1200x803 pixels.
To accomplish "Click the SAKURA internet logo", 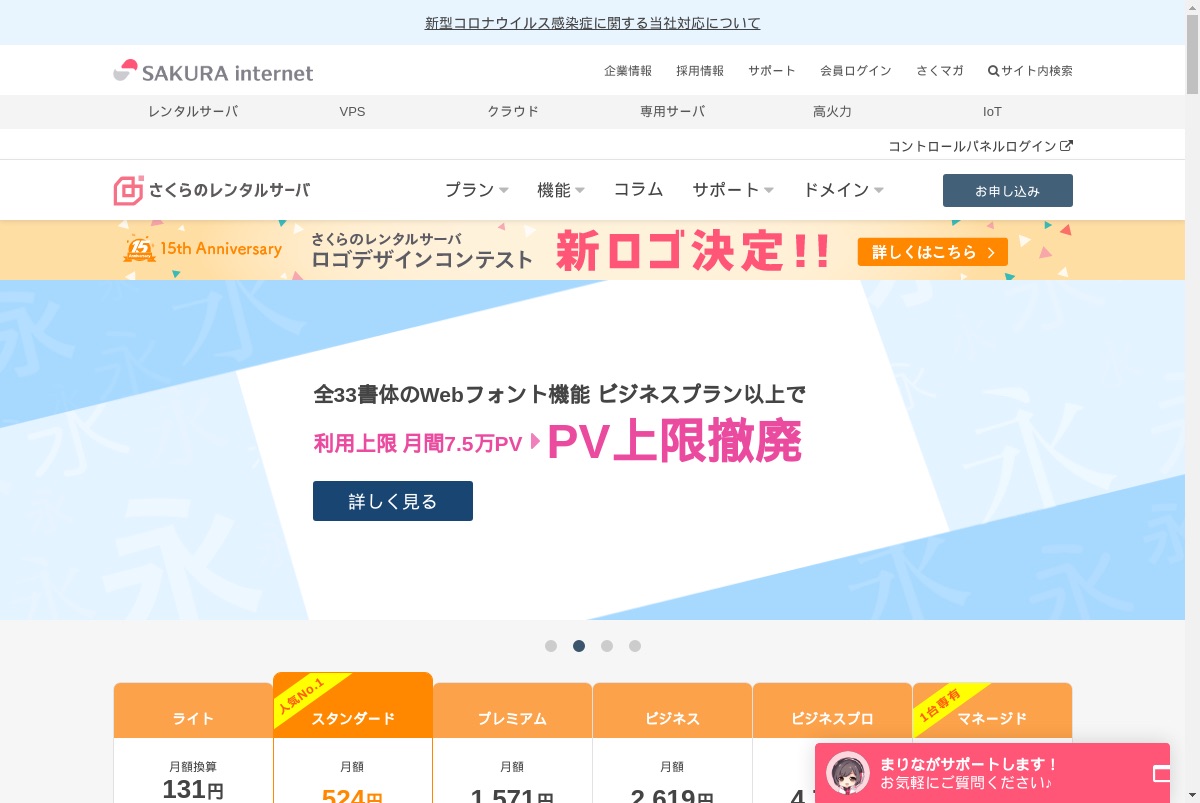I will pos(213,71).
